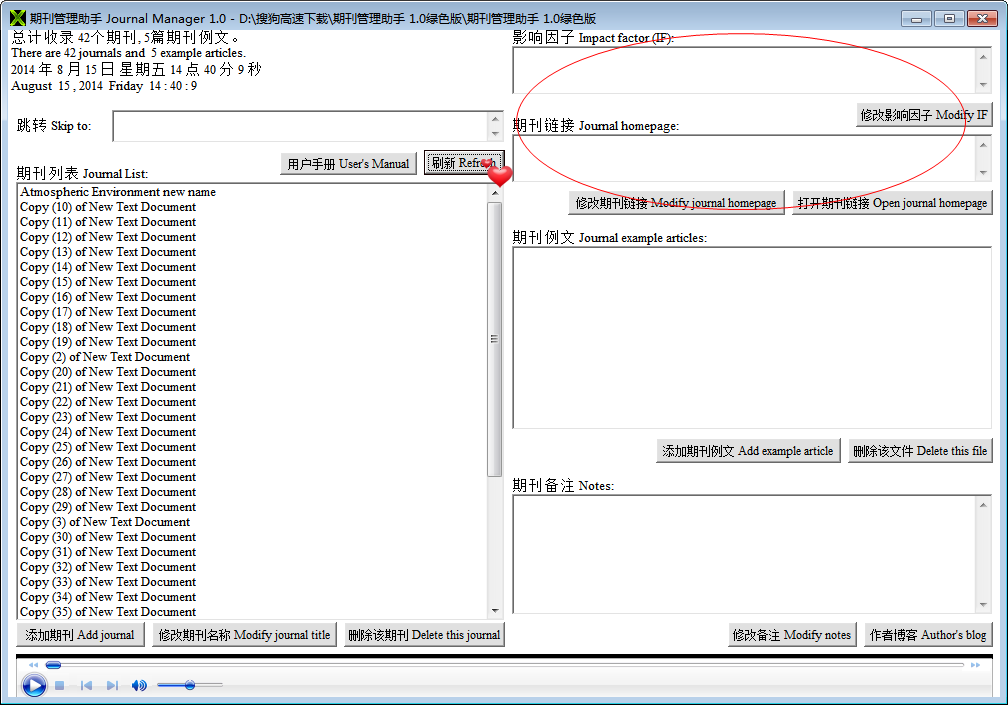Click scroll down arrow in Impact factor box
Viewport: 1008px width, 705px height.
coord(983,85)
